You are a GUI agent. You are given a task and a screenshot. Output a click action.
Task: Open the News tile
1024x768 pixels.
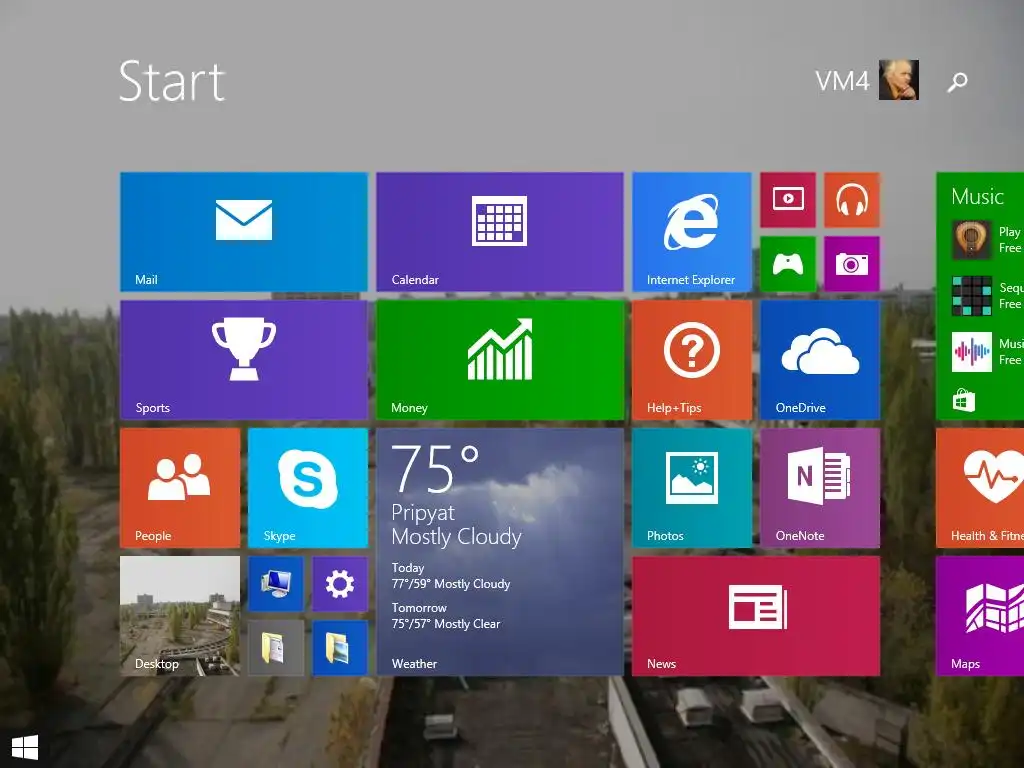756,616
